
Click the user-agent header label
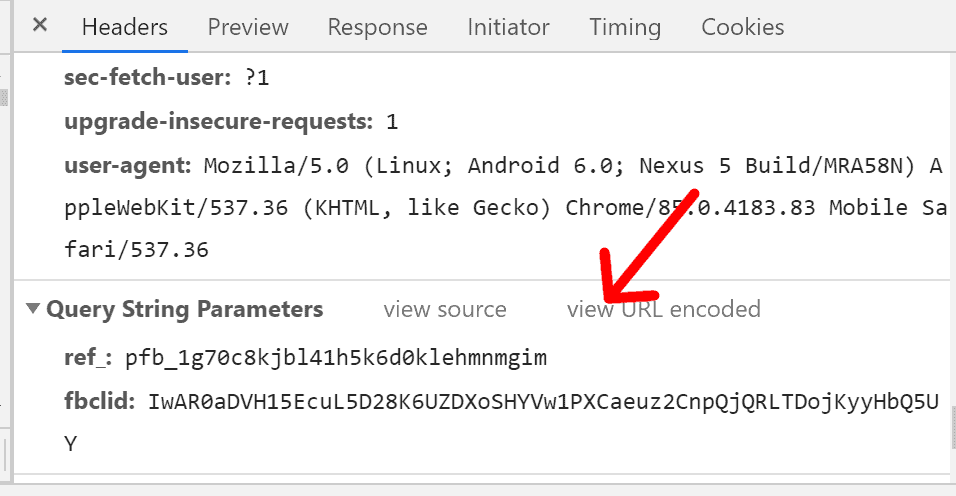click(128, 165)
